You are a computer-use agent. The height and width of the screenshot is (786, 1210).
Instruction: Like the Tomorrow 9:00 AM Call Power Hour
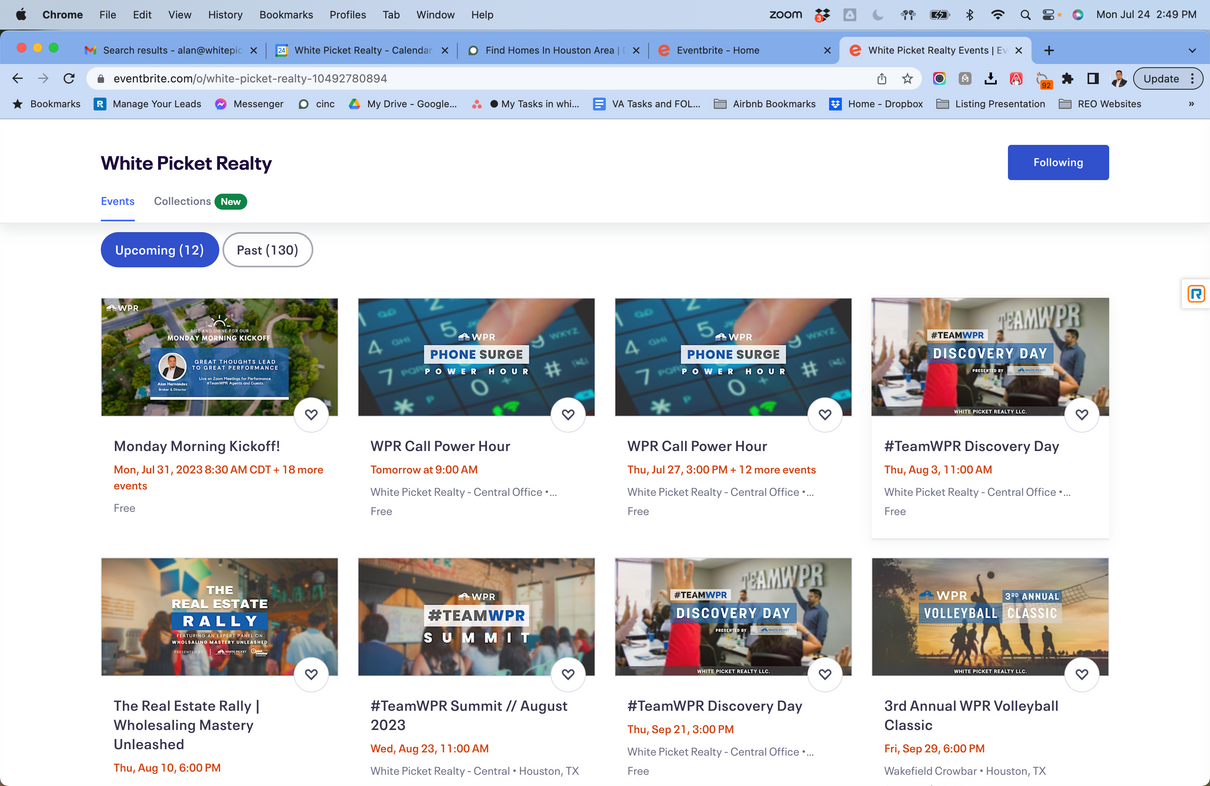pyautogui.click(x=568, y=414)
